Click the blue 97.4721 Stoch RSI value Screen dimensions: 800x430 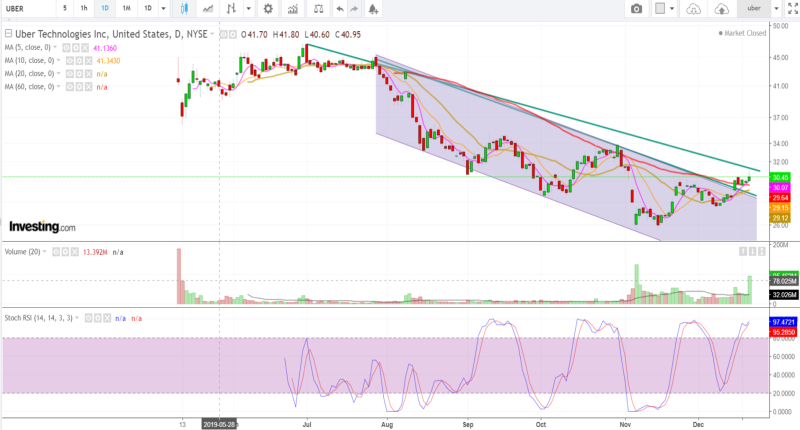point(783,322)
